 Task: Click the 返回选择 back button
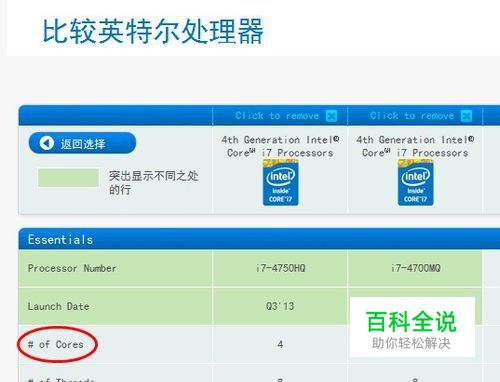tap(82, 143)
